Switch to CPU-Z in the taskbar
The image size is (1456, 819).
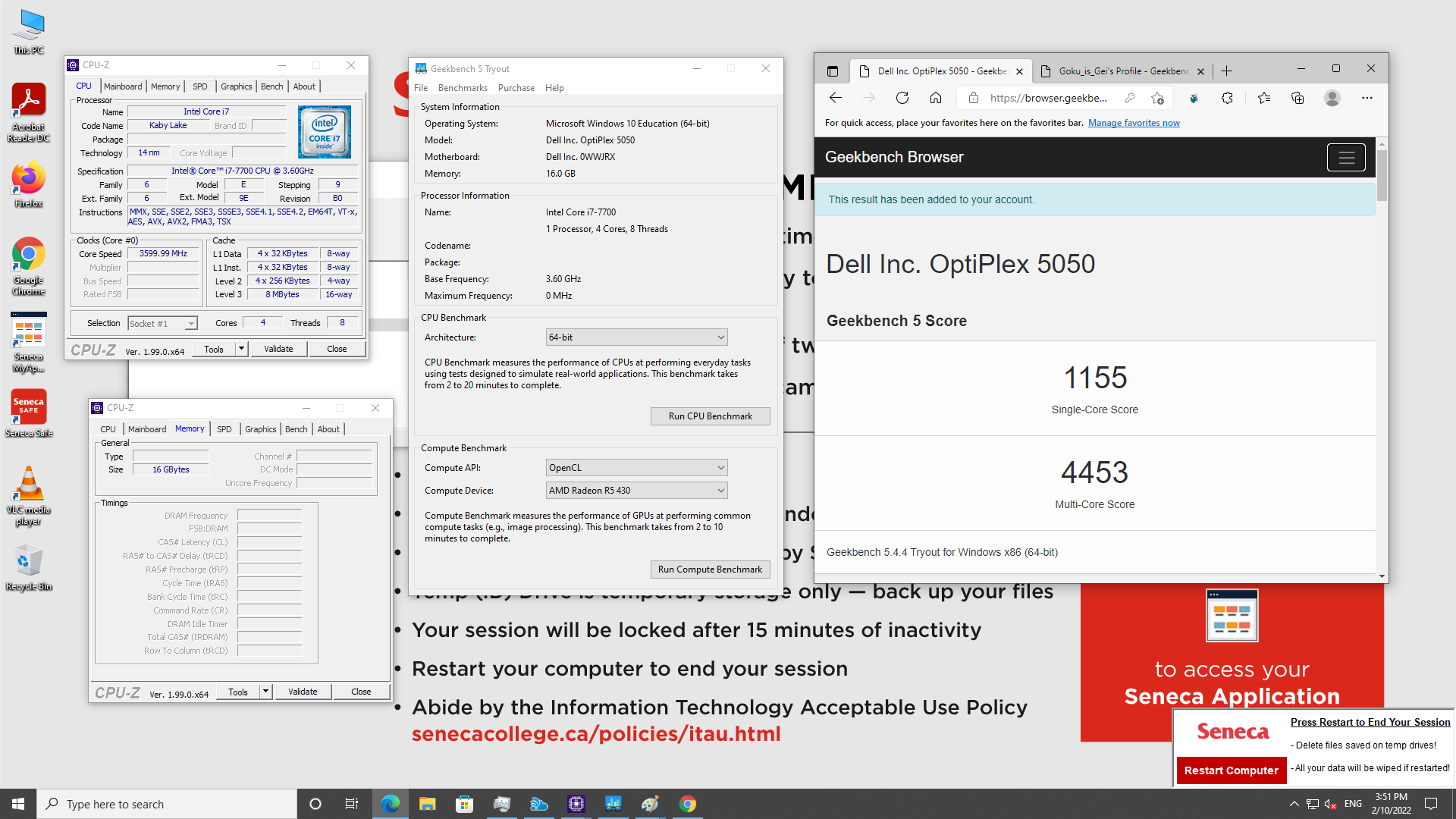coord(576,804)
